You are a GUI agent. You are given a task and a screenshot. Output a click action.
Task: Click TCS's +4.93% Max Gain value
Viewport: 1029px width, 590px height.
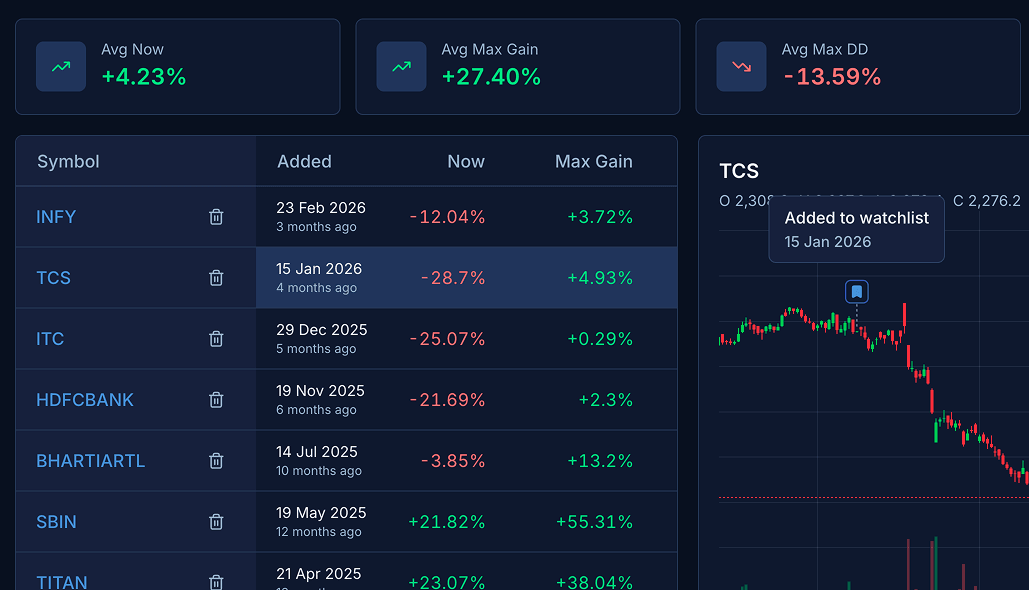point(600,278)
